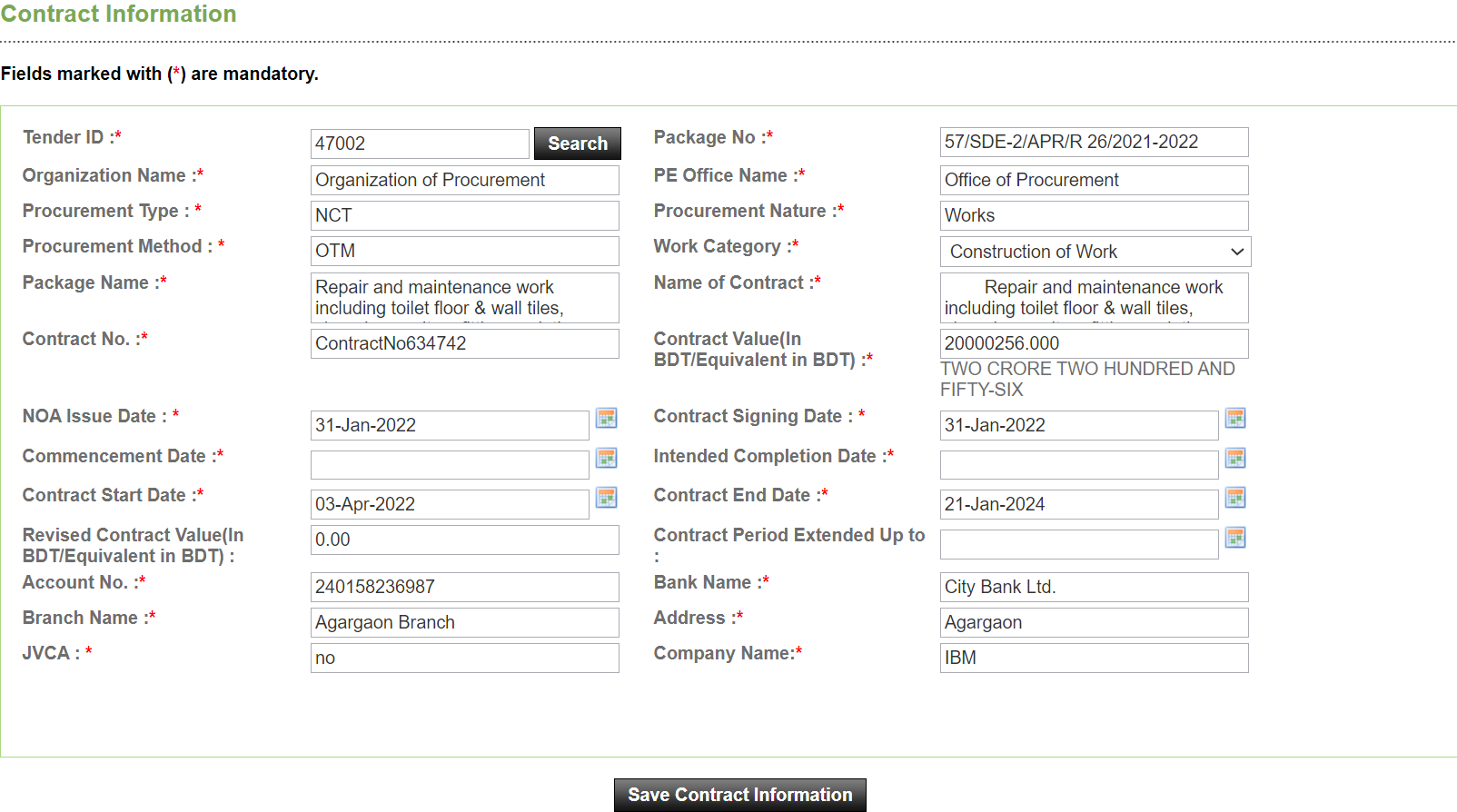This screenshot has height=812, width=1457.
Task: Click the Contract No. input field
Action: pos(465,343)
